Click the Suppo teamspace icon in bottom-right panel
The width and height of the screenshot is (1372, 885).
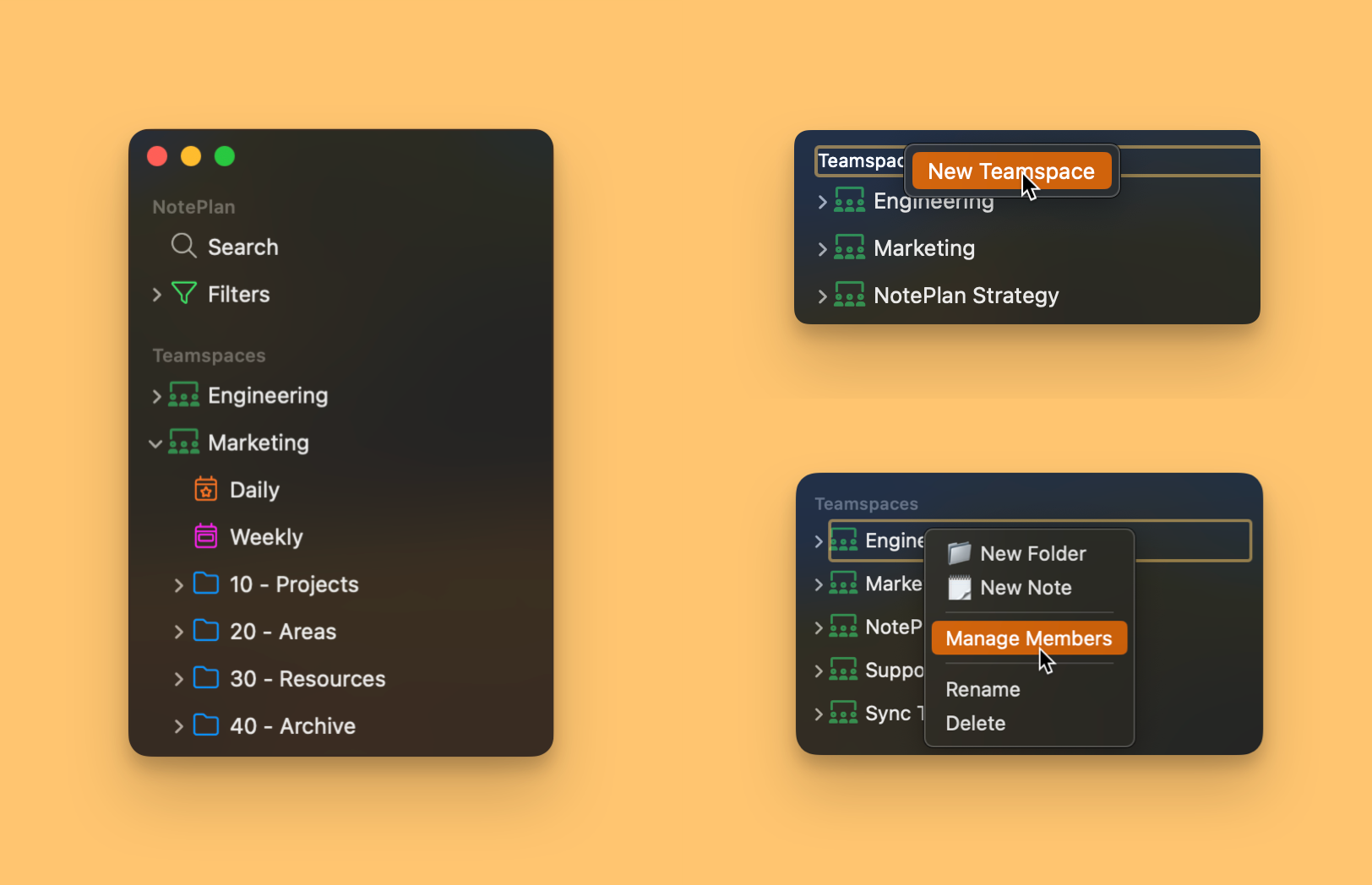(843, 670)
